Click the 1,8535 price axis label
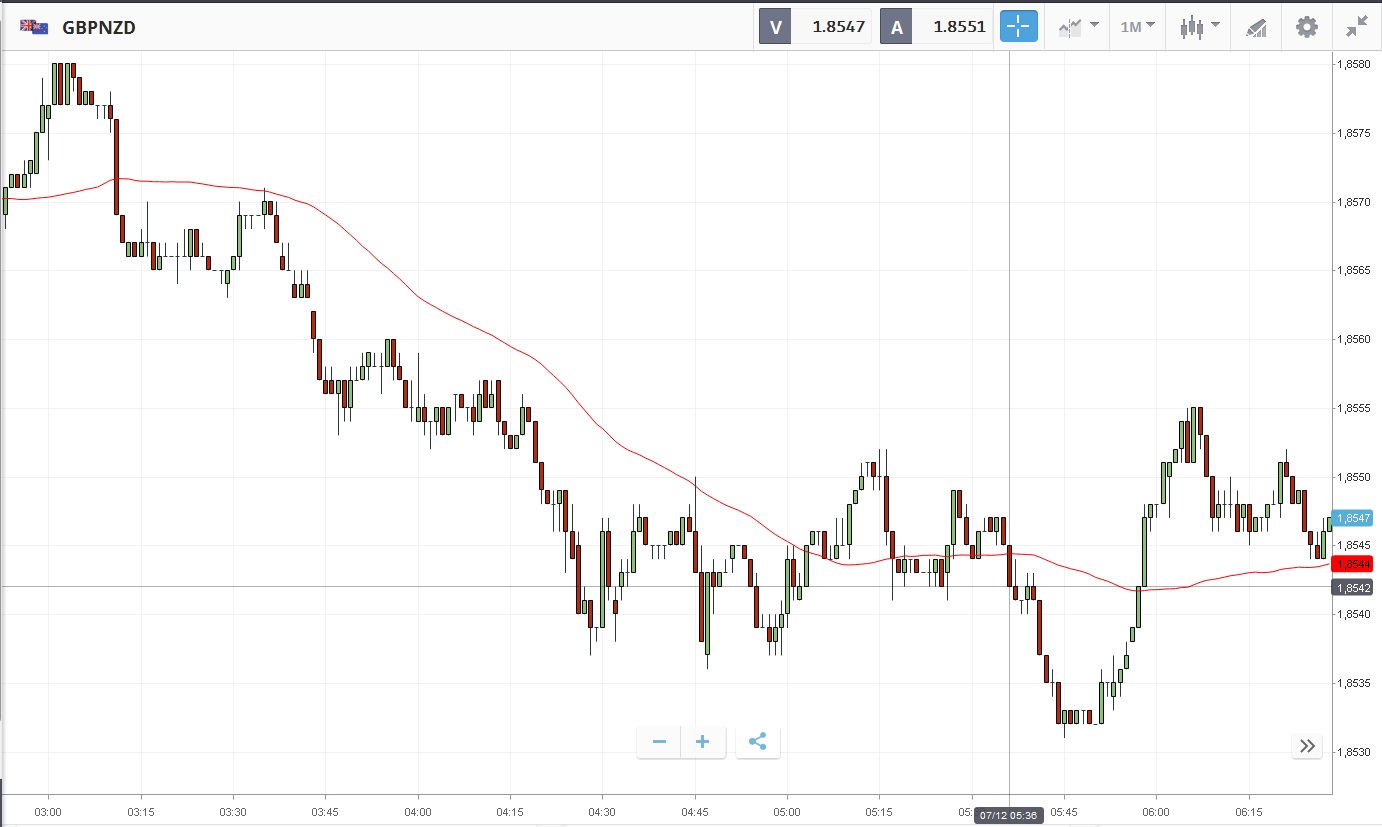1382x827 pixels. (x=1352, y=683)
